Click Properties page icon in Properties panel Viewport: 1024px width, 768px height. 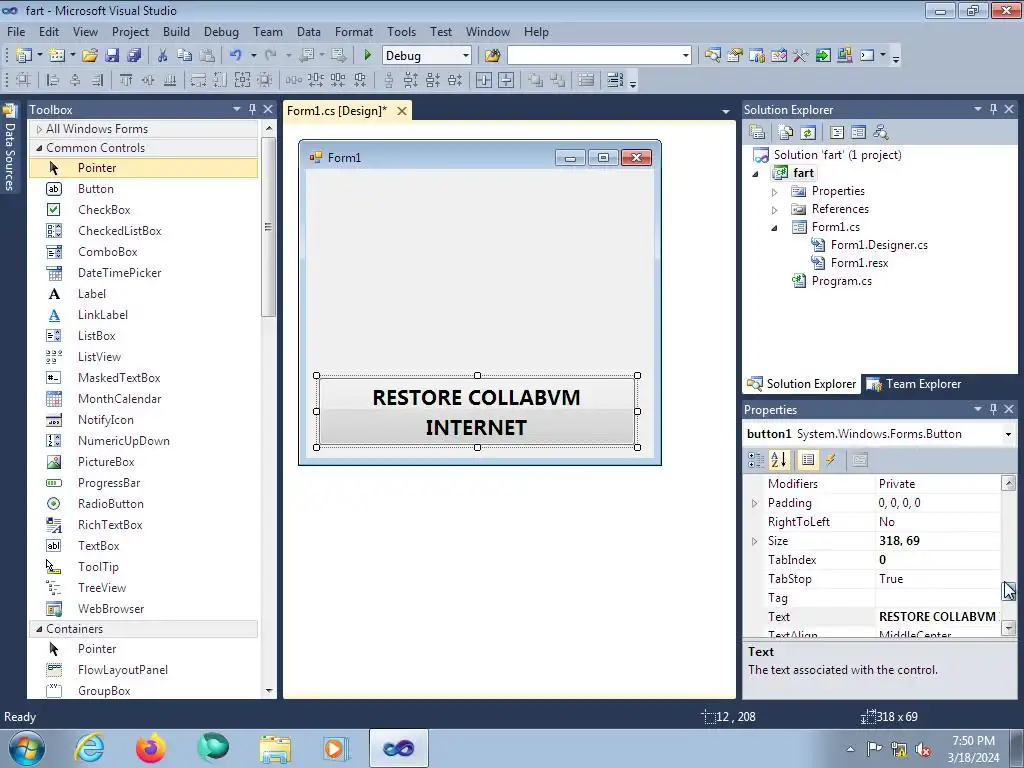(x=859, y=460)
